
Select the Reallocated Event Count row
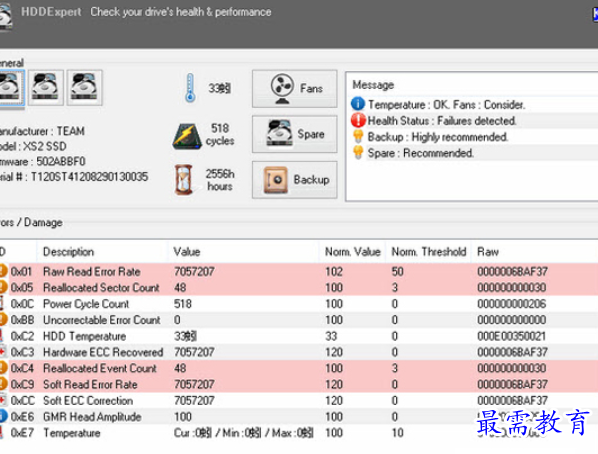coord(299,368)
